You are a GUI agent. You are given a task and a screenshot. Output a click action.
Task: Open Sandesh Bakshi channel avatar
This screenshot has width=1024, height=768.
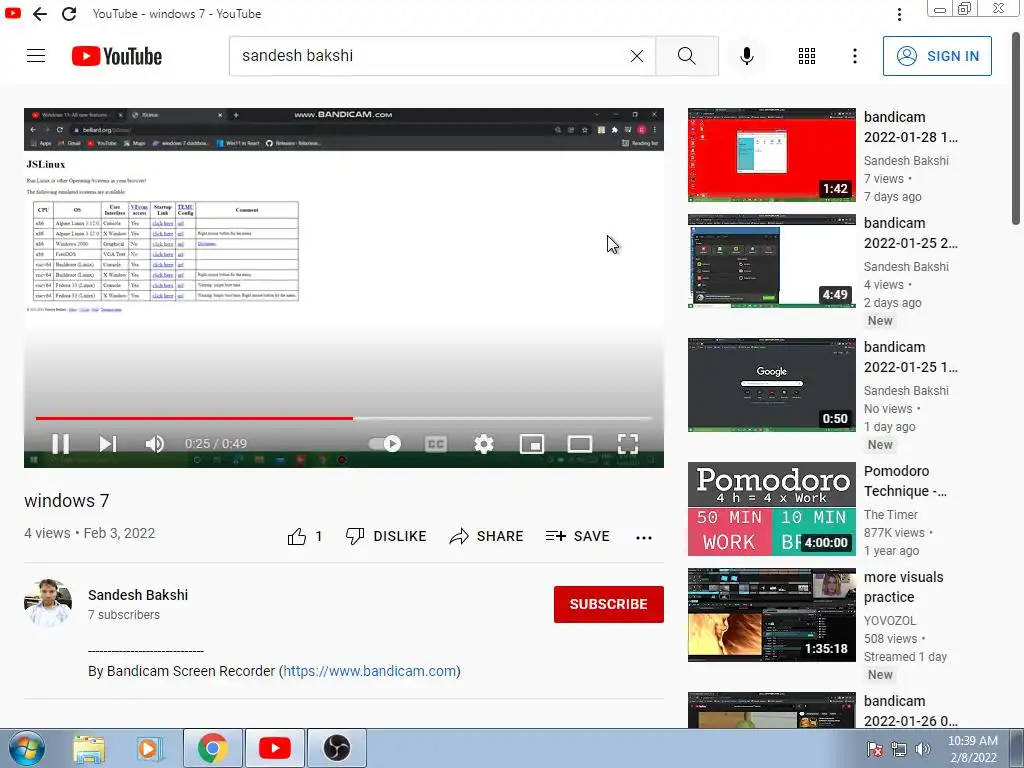tap(48, 603)
